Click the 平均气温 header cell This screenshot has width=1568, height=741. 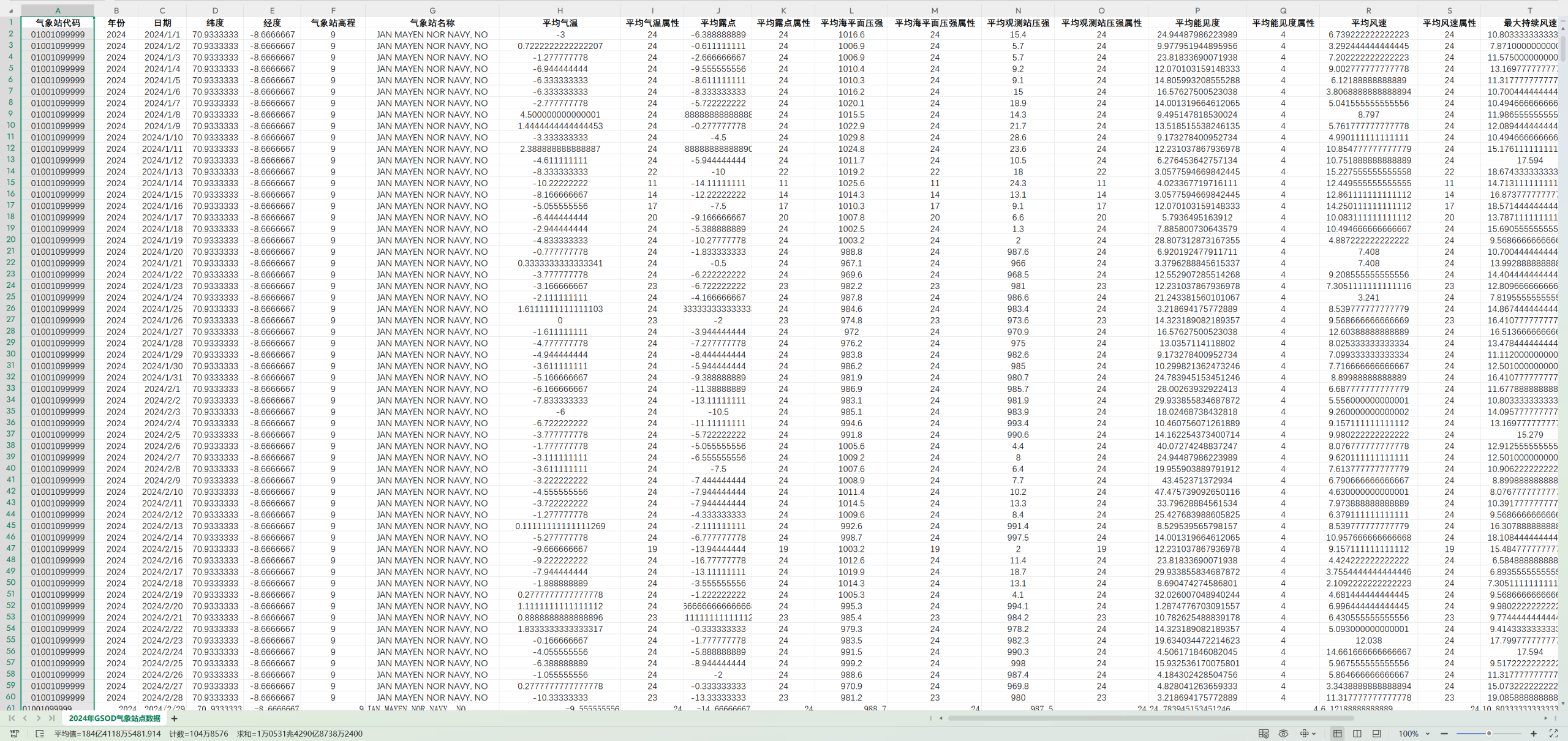coord(560,23)
